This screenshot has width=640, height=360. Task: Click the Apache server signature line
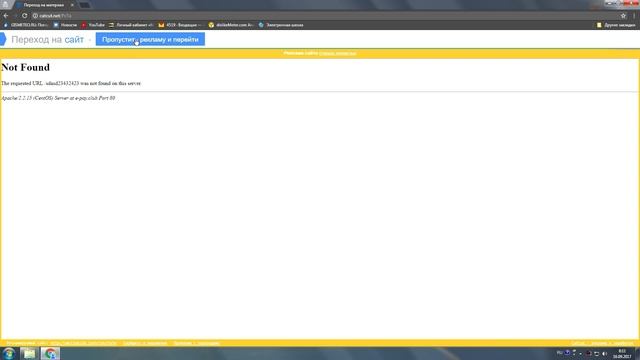58,98
